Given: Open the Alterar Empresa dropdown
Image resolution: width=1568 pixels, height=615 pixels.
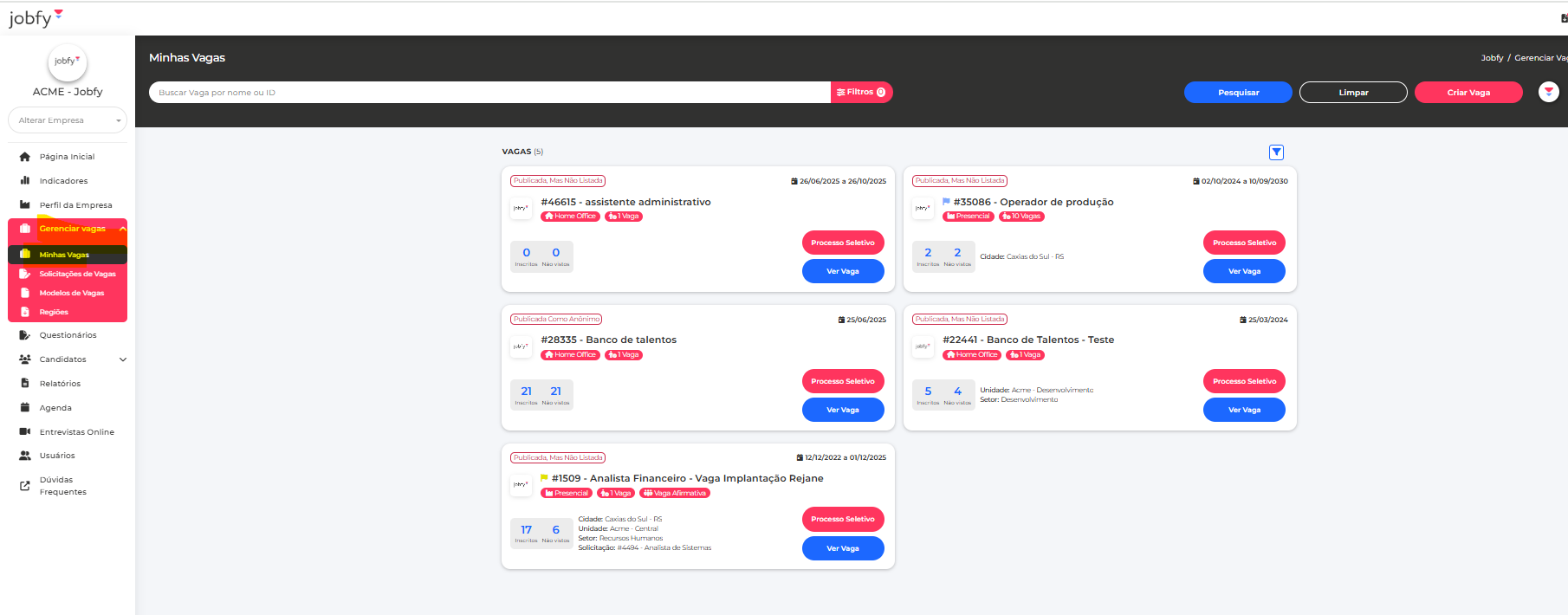Looking at the screenshot, I should tap(68, 120).
